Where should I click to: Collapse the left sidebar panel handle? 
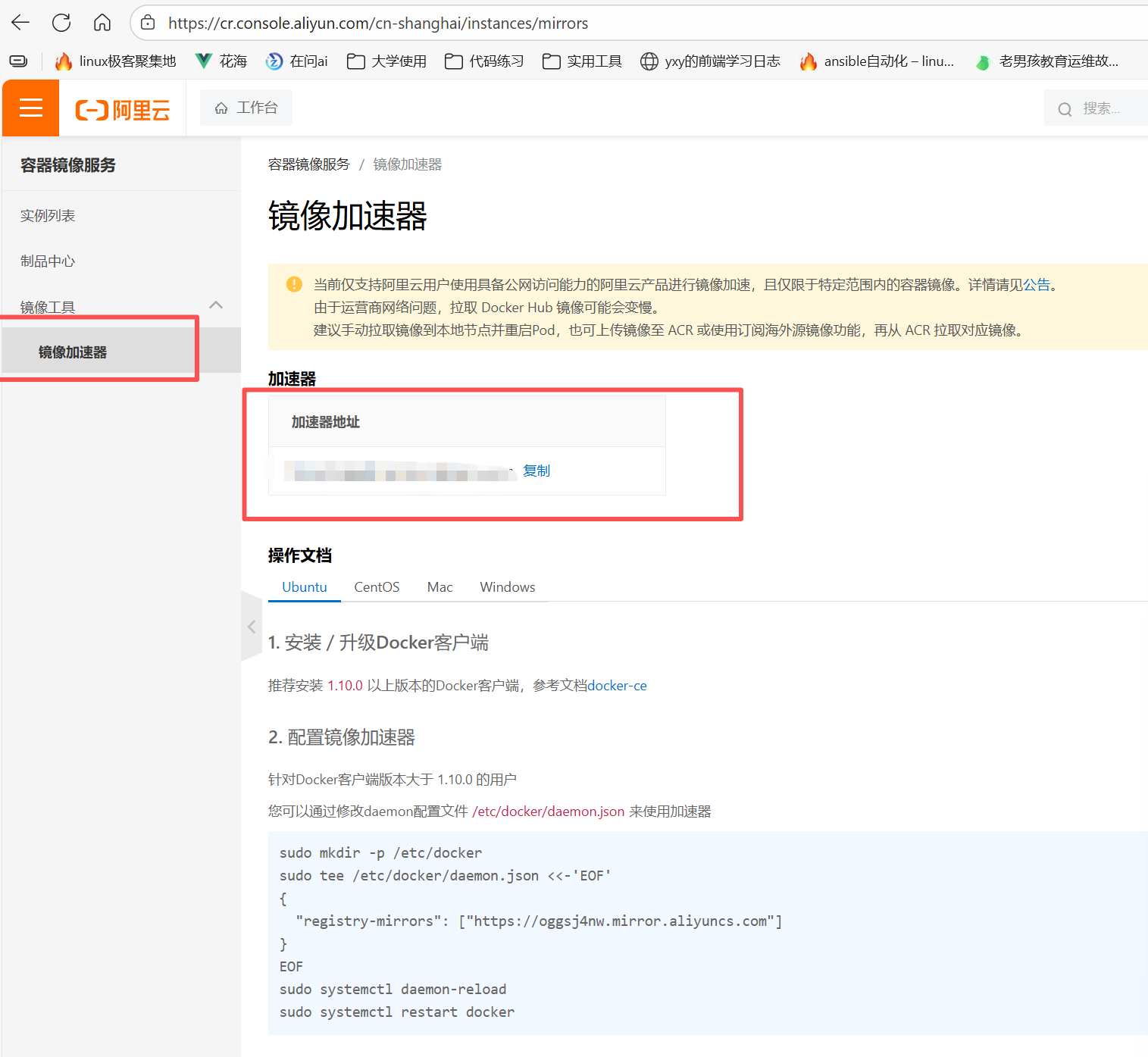point(251,627)
